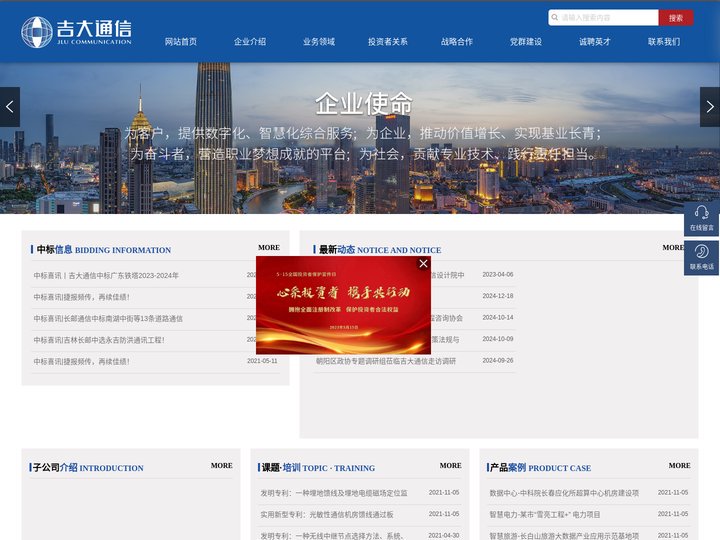720x540 pixels.
Task: Close the red popup advertisement
Action: [x=423, y=264]
